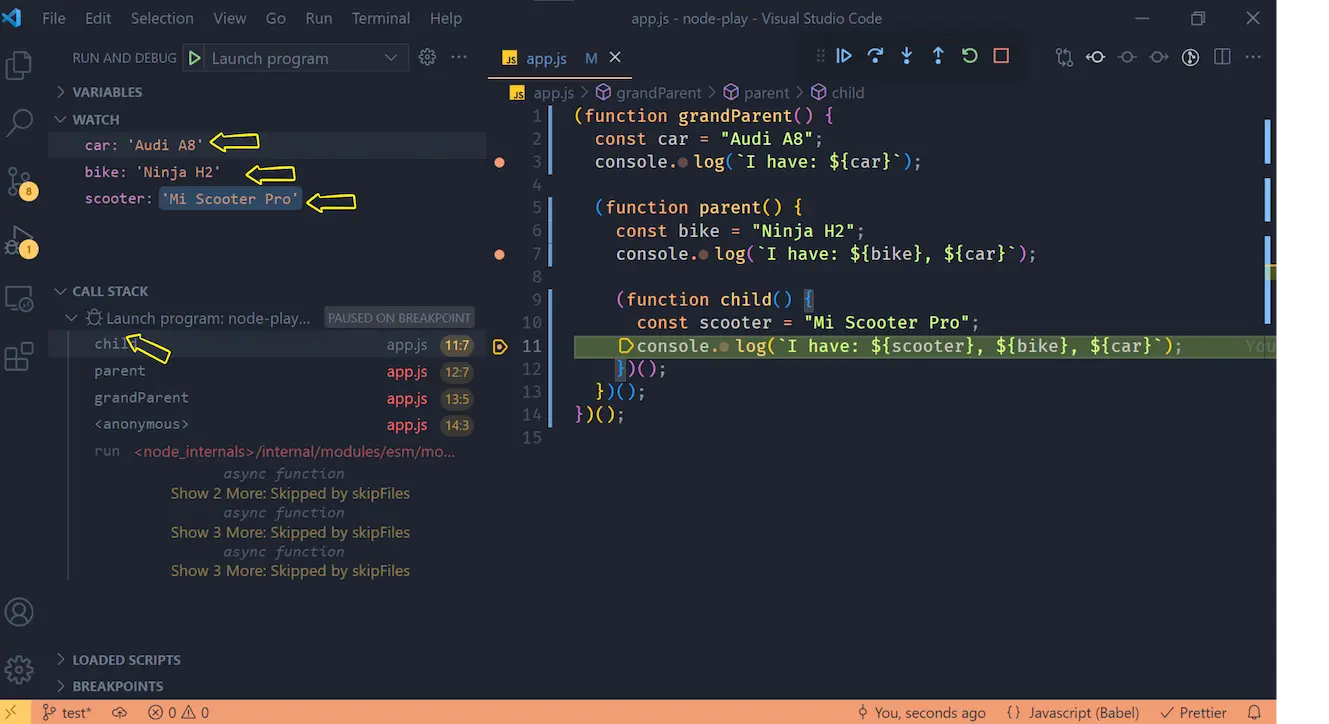The width and height of the screenshot is (1329, 724).
Task: Open the Edit menu
Action: tap(98, 18)
